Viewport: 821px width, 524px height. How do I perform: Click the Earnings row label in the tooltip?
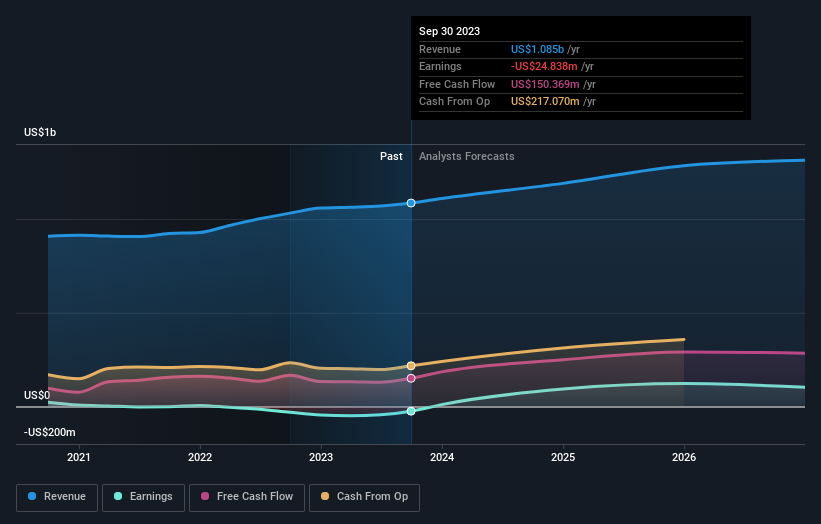(x=440, y=66)
